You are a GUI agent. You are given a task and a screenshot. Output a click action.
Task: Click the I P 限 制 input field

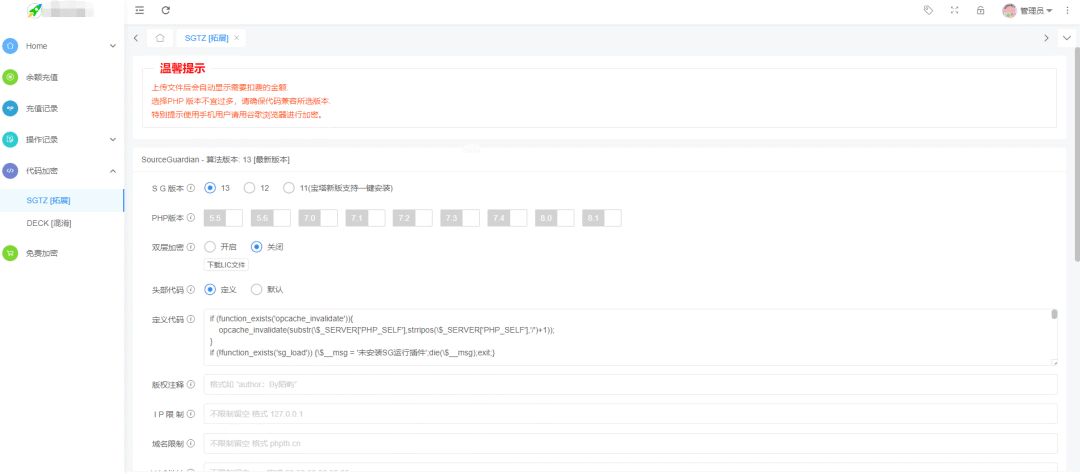coord(630,414)
